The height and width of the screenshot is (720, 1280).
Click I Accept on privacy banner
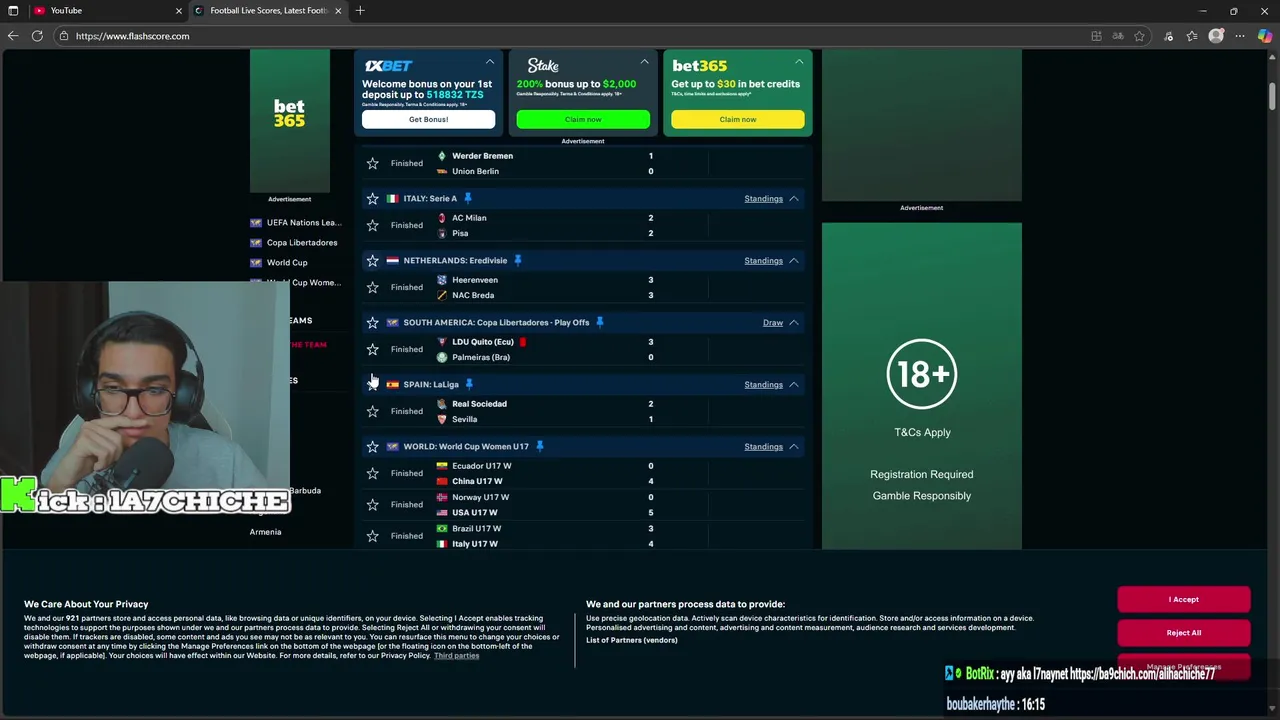(x=1184, y=599)
